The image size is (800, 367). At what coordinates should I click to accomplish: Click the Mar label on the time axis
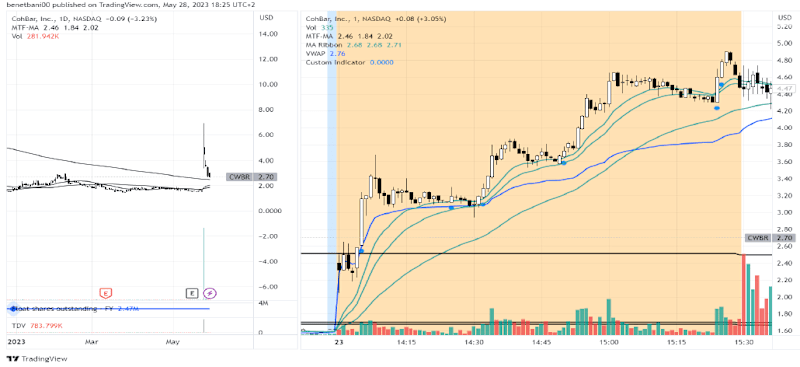coord(91,341)
